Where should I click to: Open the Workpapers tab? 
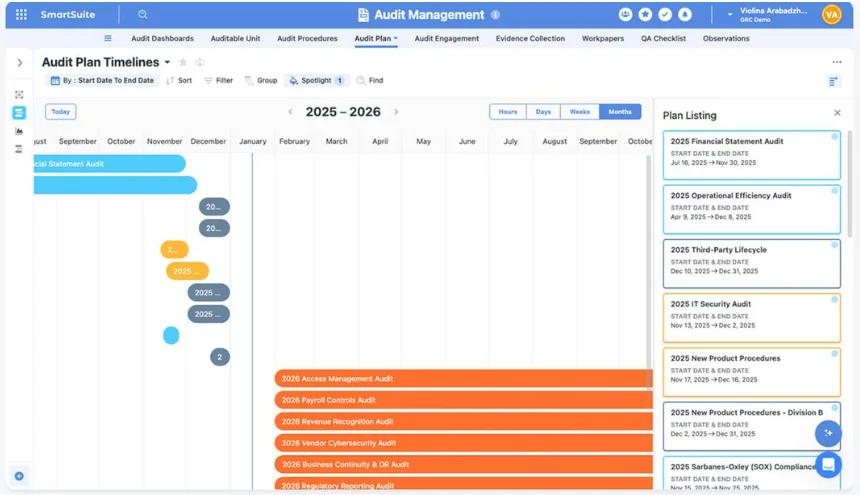[603, 38]
